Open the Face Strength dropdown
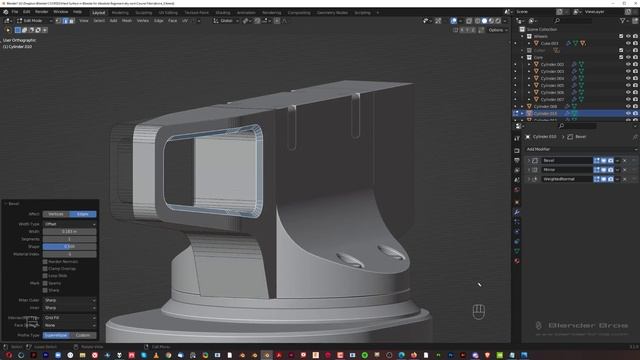 70,325
